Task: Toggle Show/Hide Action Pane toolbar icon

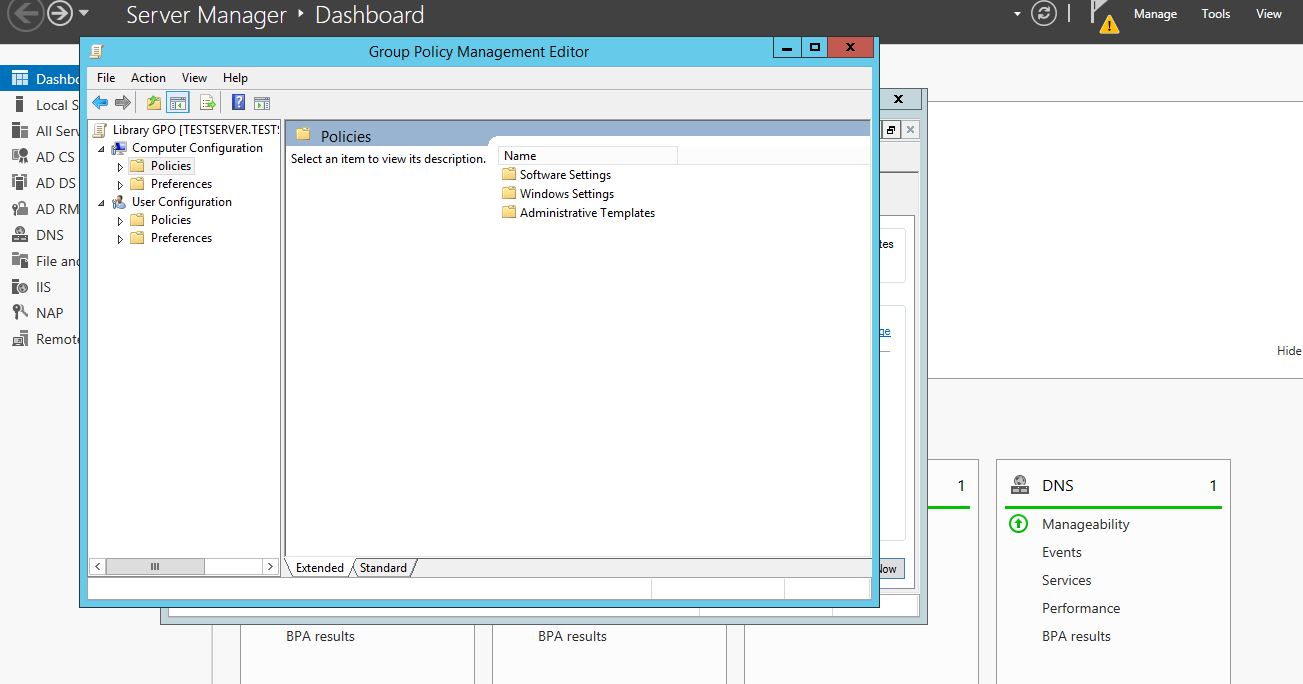Action: [262, 103]
